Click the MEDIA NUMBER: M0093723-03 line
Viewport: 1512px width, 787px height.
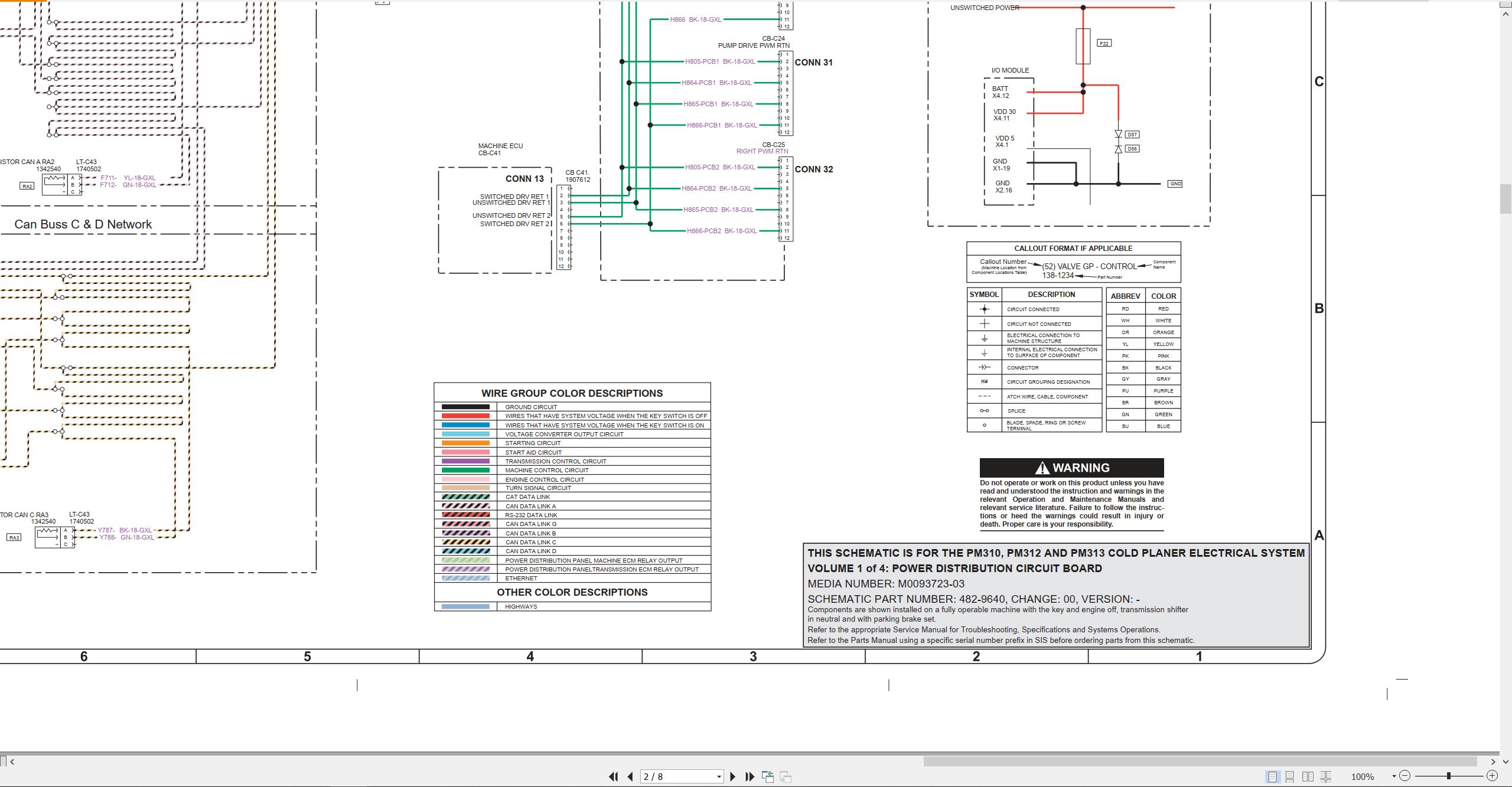point(885,584)
